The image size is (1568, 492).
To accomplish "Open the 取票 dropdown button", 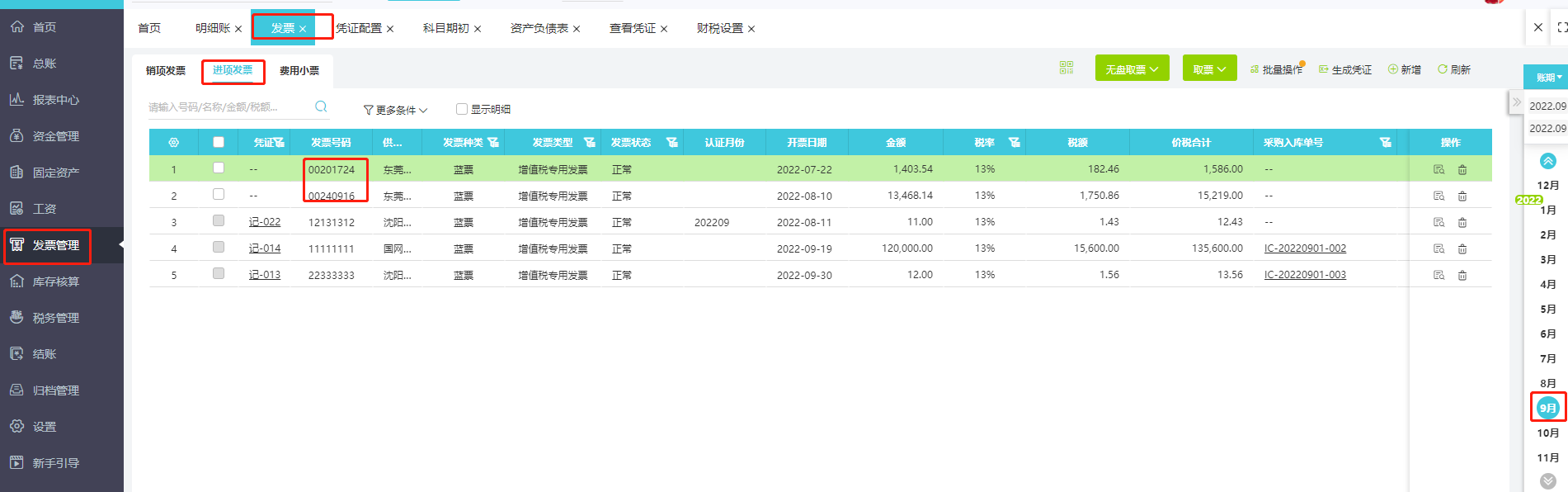I will point(1209,69).
